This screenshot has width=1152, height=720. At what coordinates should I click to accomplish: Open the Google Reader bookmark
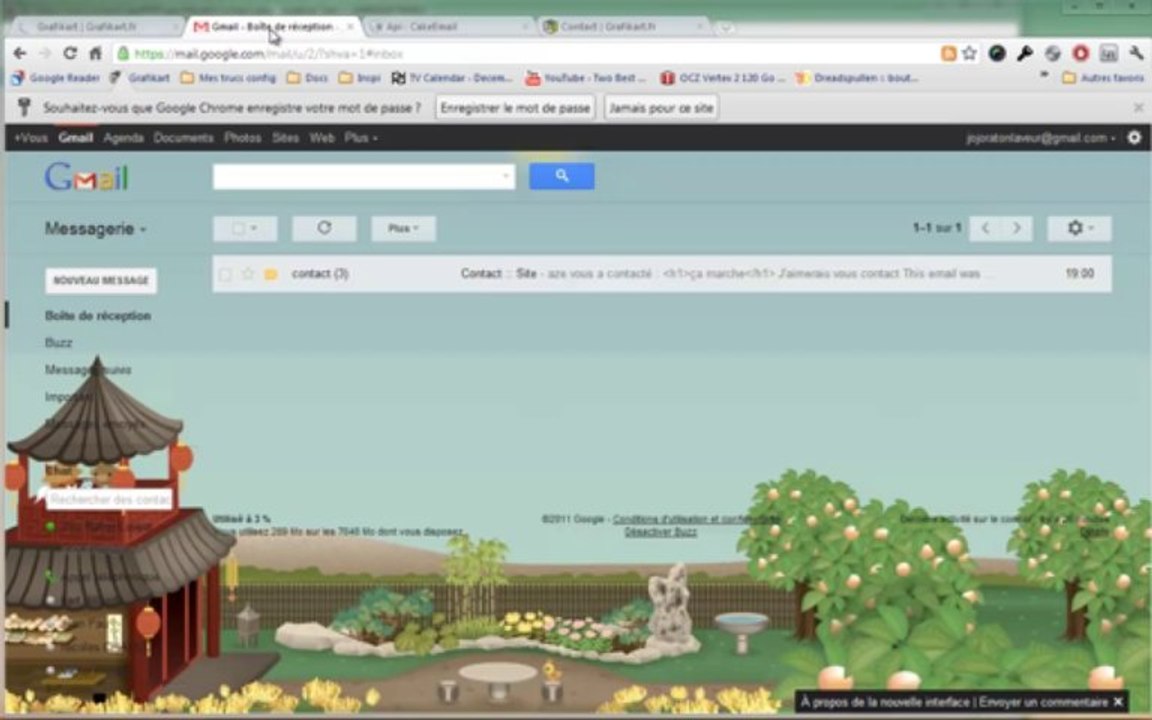56,77
